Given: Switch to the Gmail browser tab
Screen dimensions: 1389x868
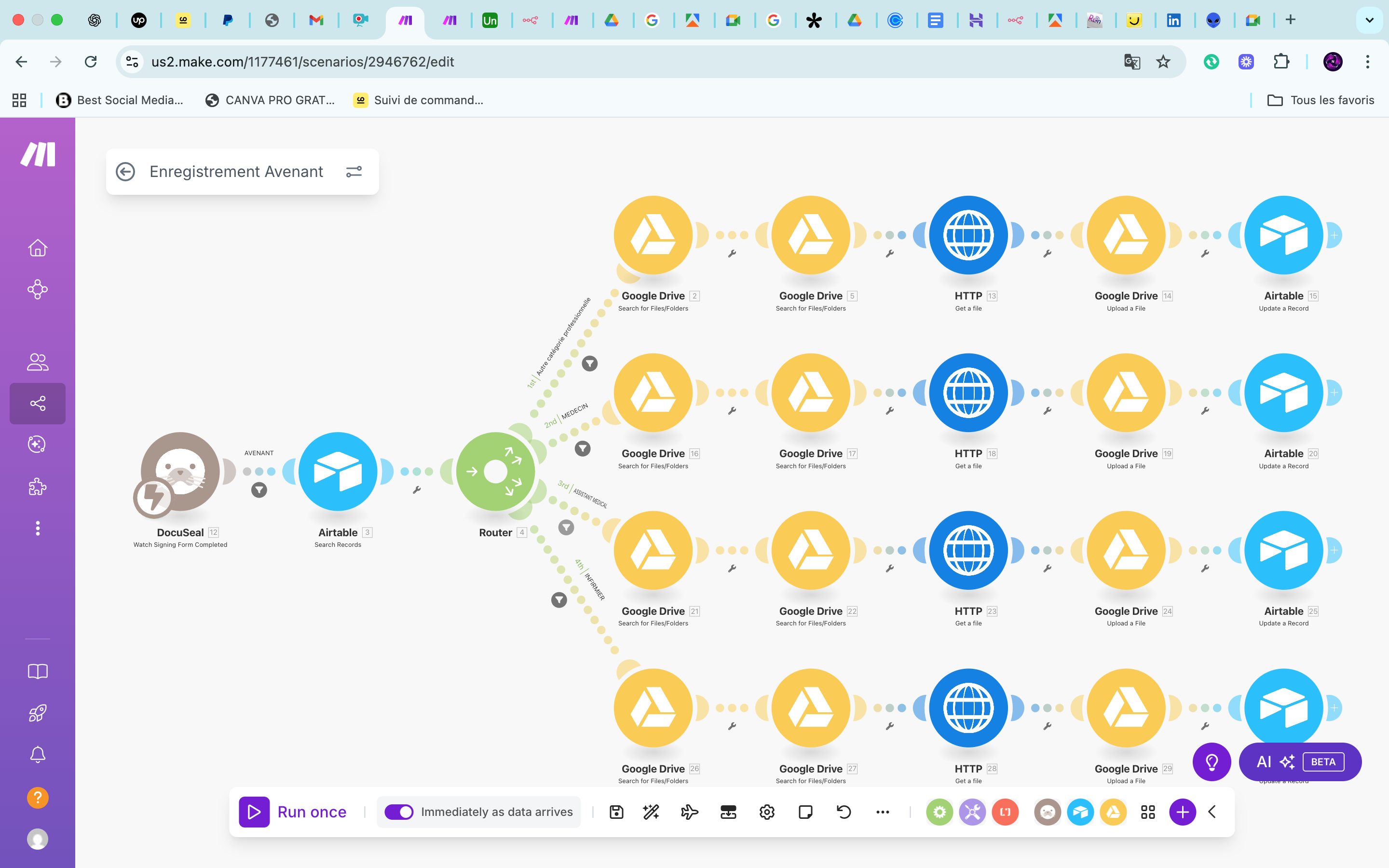Looking at the screenshot, I should pyautogui.click(x=316, y=20).
